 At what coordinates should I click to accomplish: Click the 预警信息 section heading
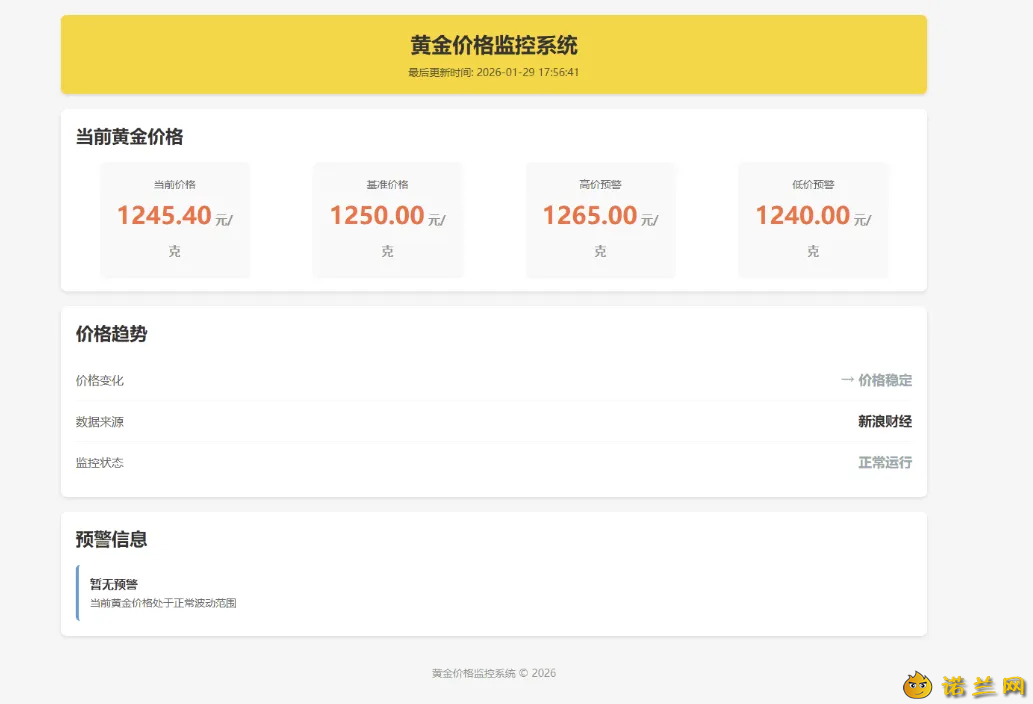(x=111, y=539)
